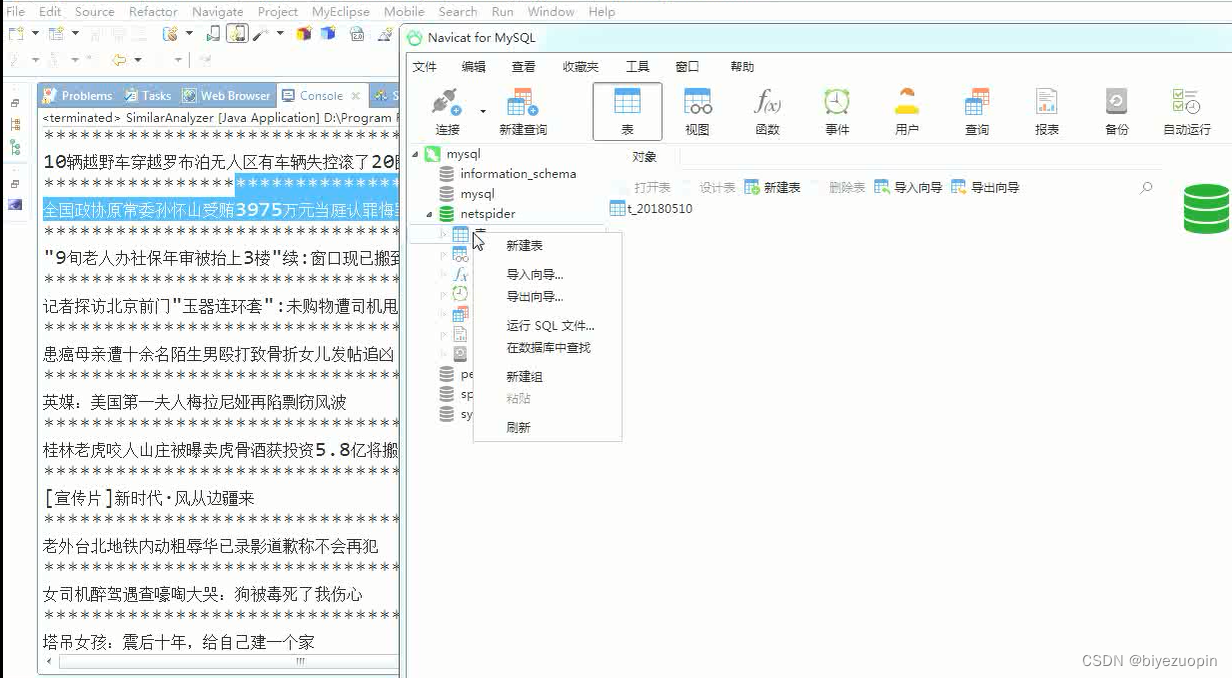Screen dimensions: 1232x678
Task: Open the dropdown next to Eclipse New icon
Action: pyautogui.click(x=34, y=33)
